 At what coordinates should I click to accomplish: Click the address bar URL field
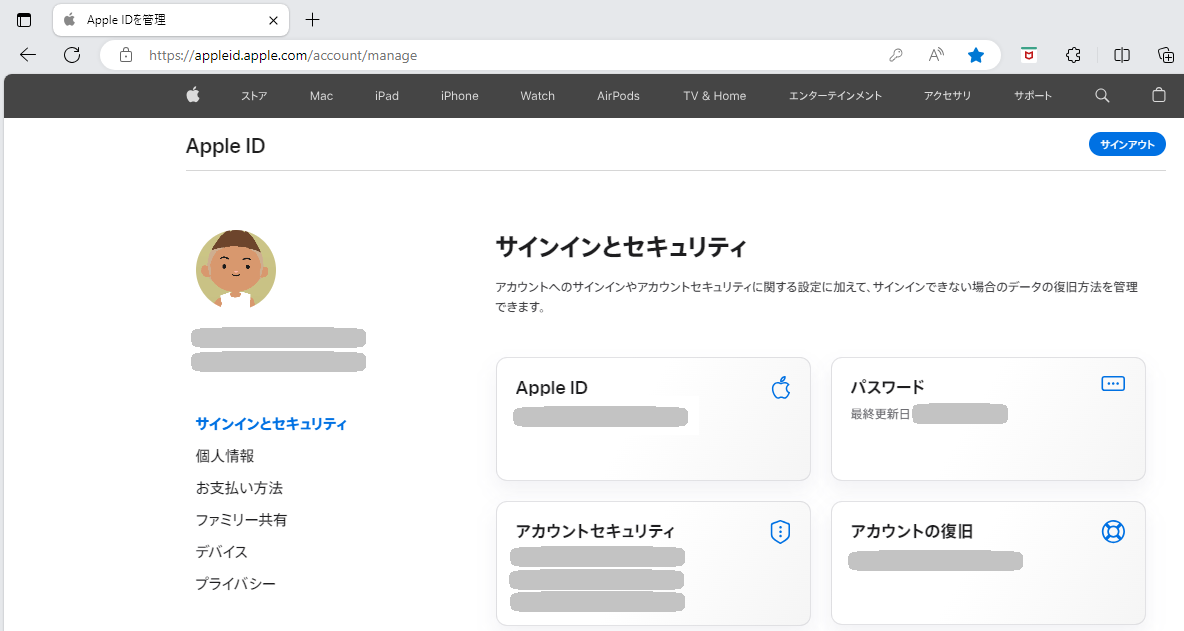[x=500, y=55]
